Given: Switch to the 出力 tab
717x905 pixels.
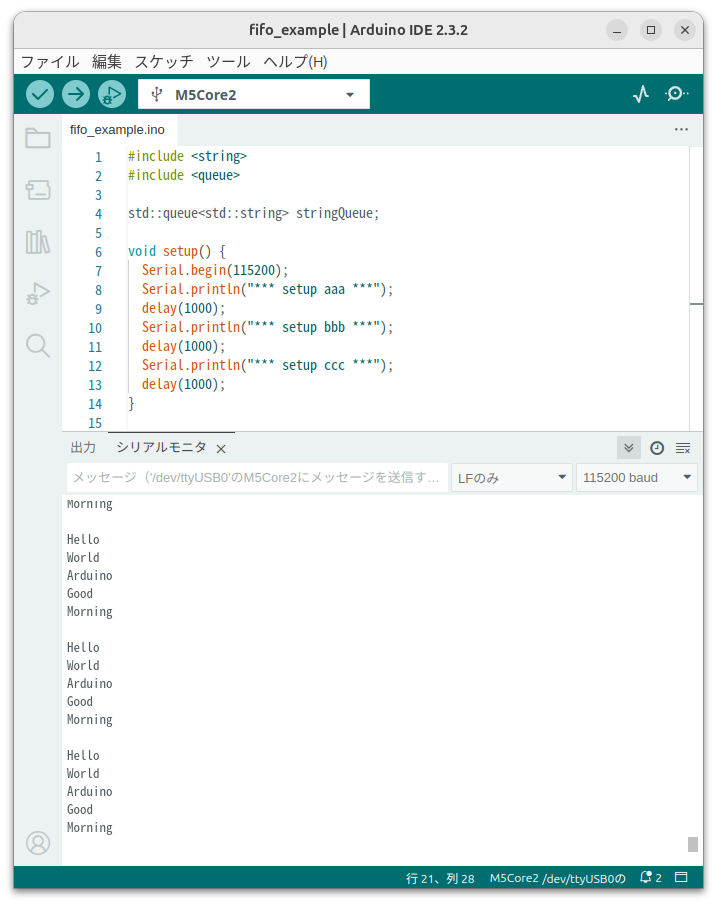Looking at the screenshot, I should [x=83, y=447].
